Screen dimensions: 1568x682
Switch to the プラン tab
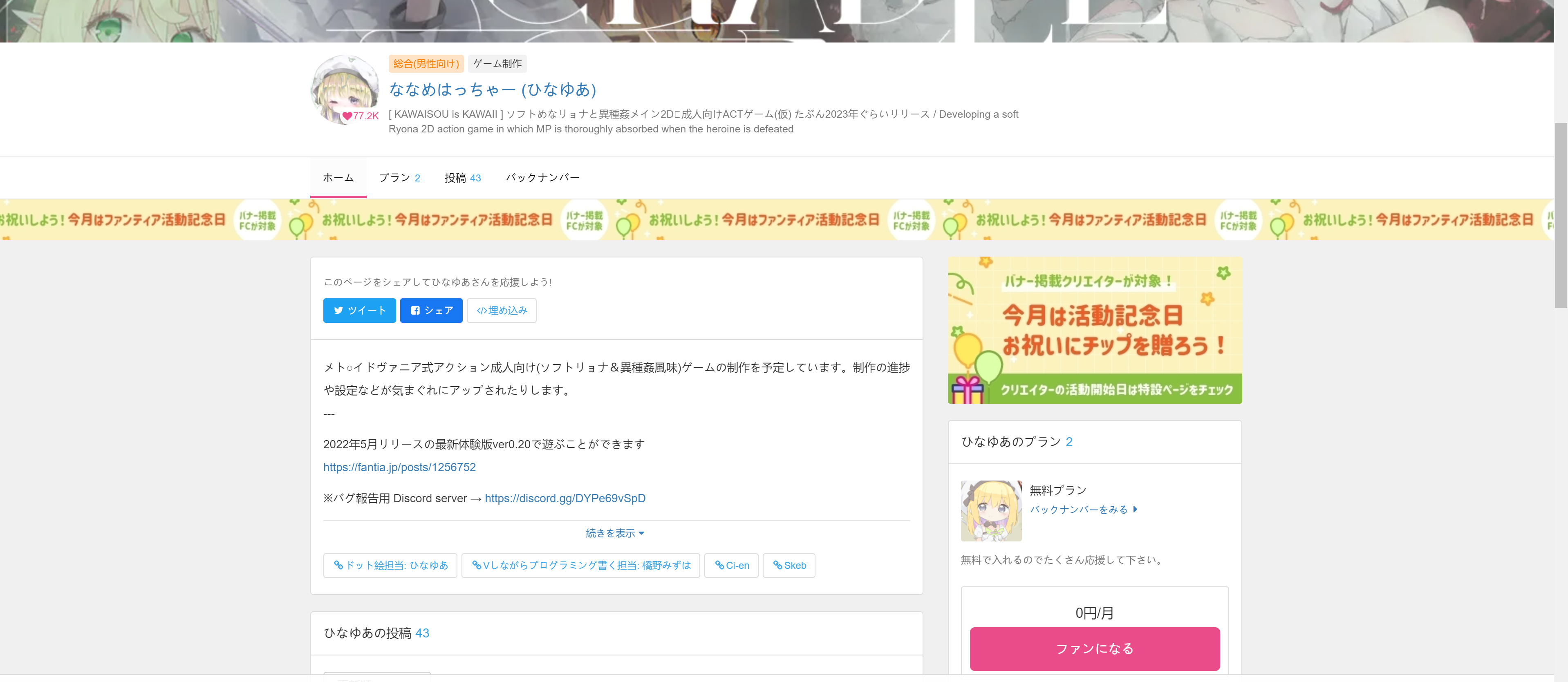tap(399, 178)
